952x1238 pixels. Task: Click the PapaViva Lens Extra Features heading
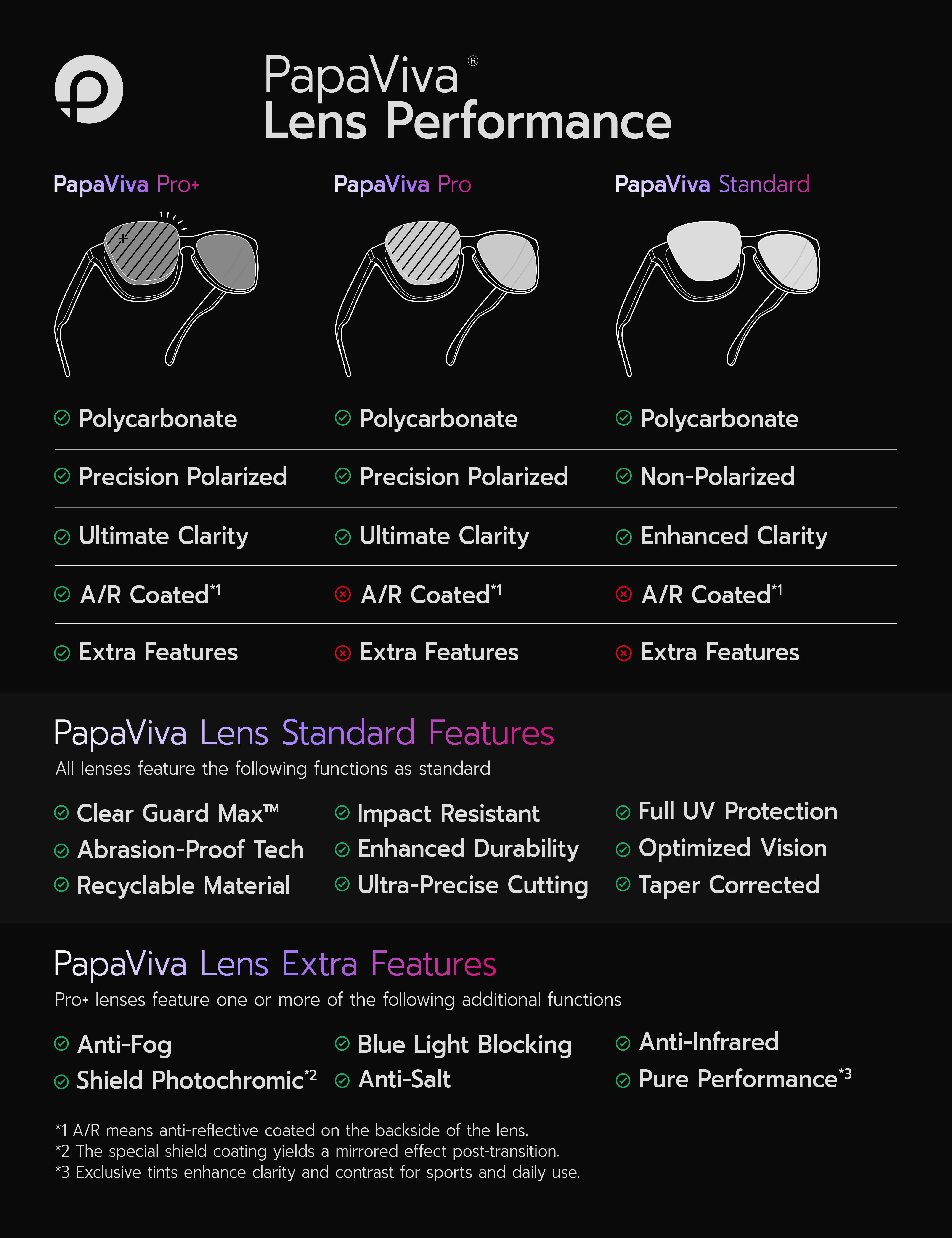coord(275,964)
